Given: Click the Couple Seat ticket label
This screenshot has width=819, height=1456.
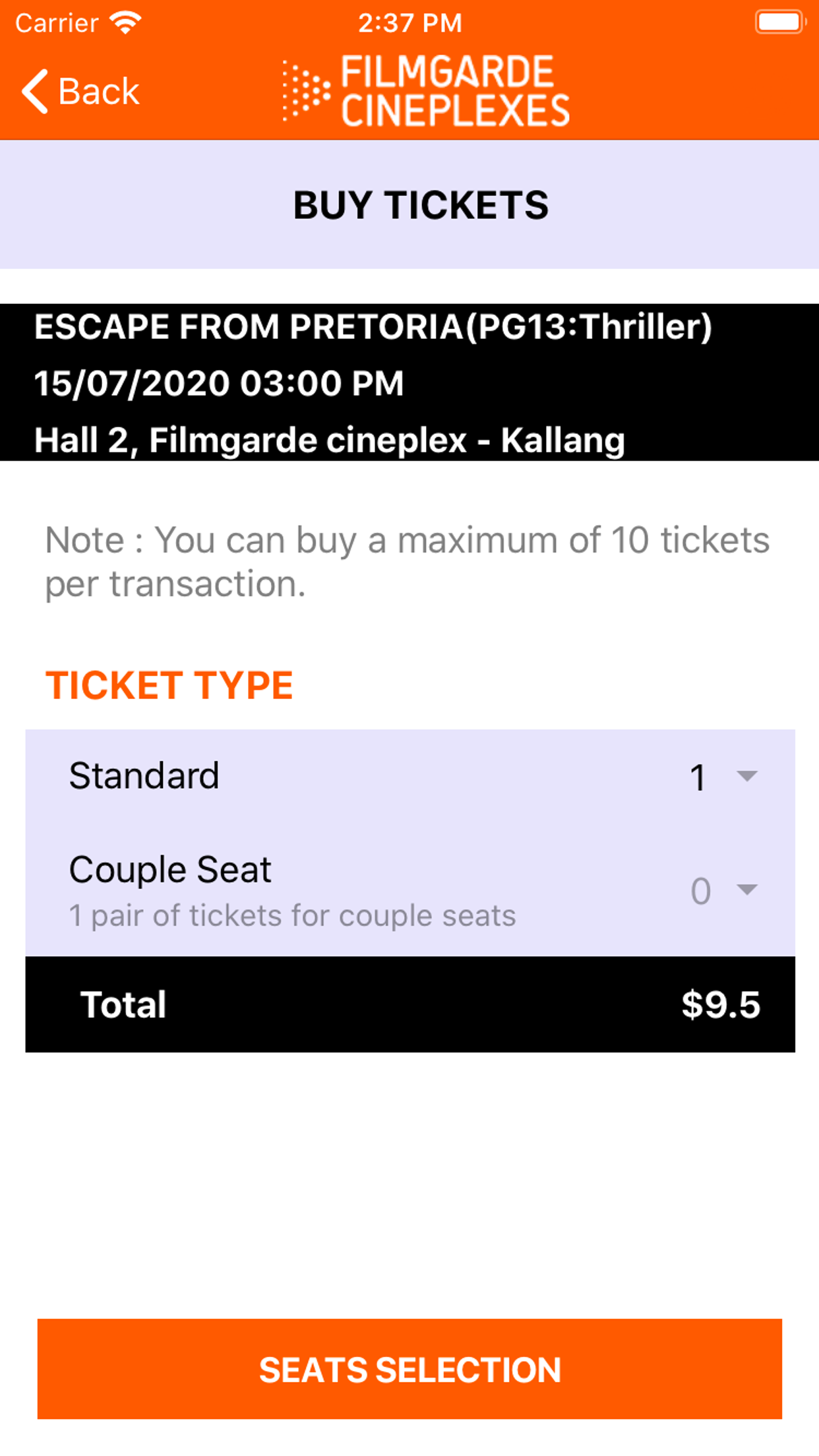Looking at the screenshot, I should pos(170,870).
